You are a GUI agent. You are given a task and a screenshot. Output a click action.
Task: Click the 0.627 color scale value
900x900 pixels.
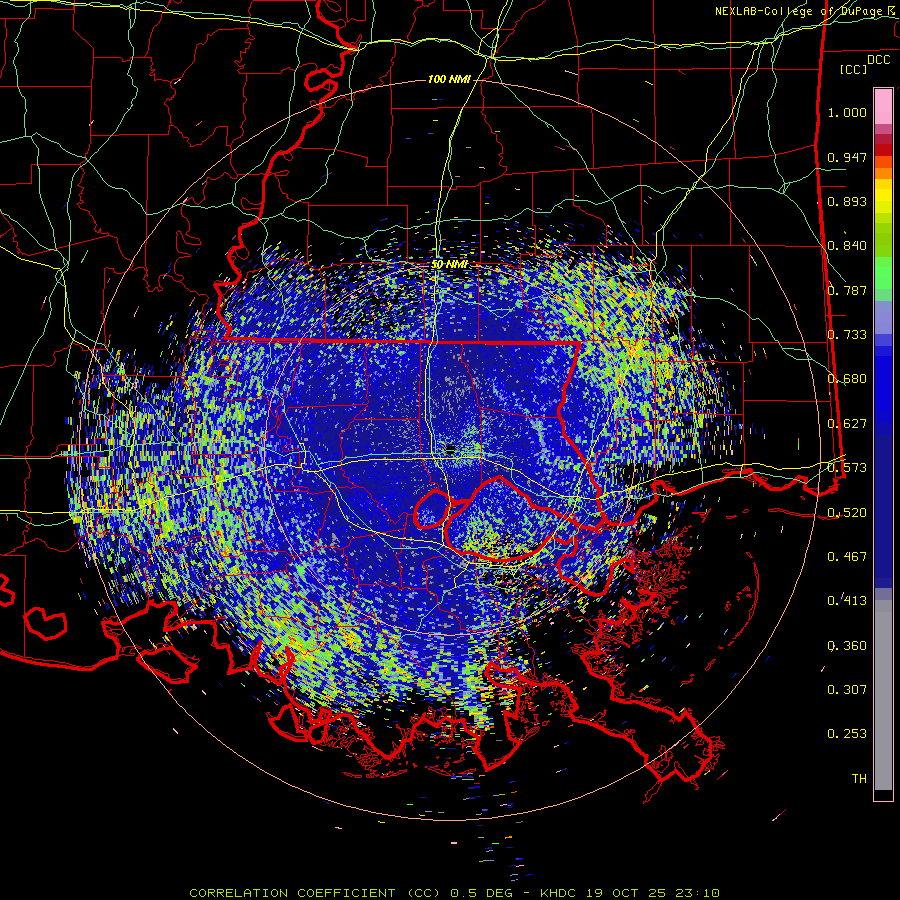coord(847,423)
